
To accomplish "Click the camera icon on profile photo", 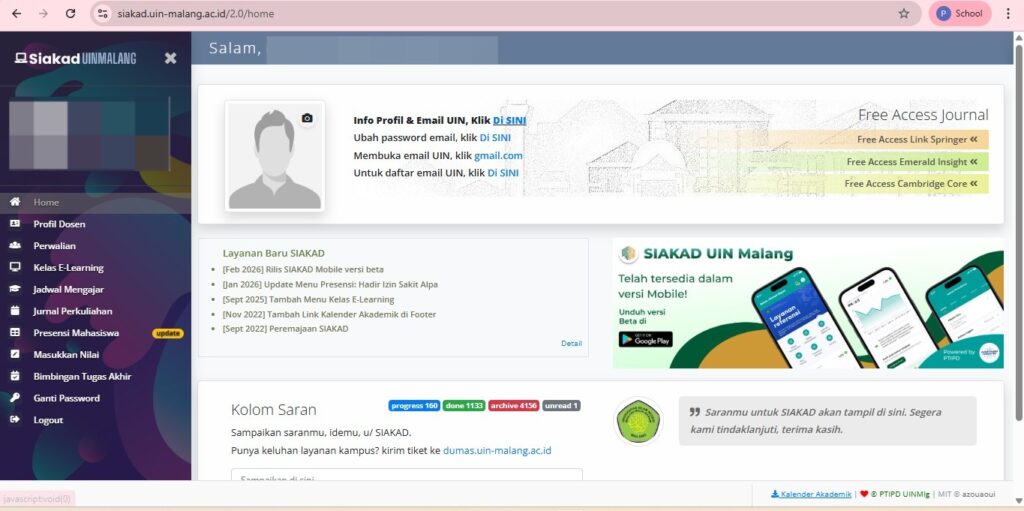I will (x=307, y=118).
